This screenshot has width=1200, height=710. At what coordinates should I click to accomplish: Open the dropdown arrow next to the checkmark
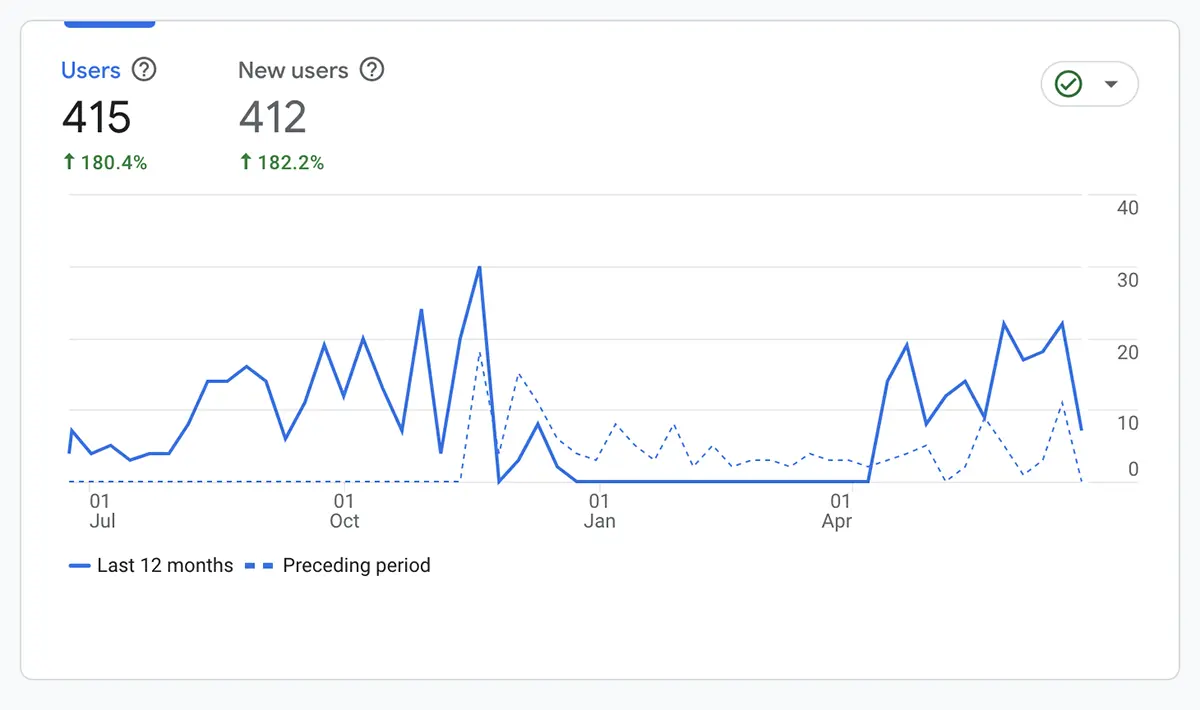(x=1110, y=85)
